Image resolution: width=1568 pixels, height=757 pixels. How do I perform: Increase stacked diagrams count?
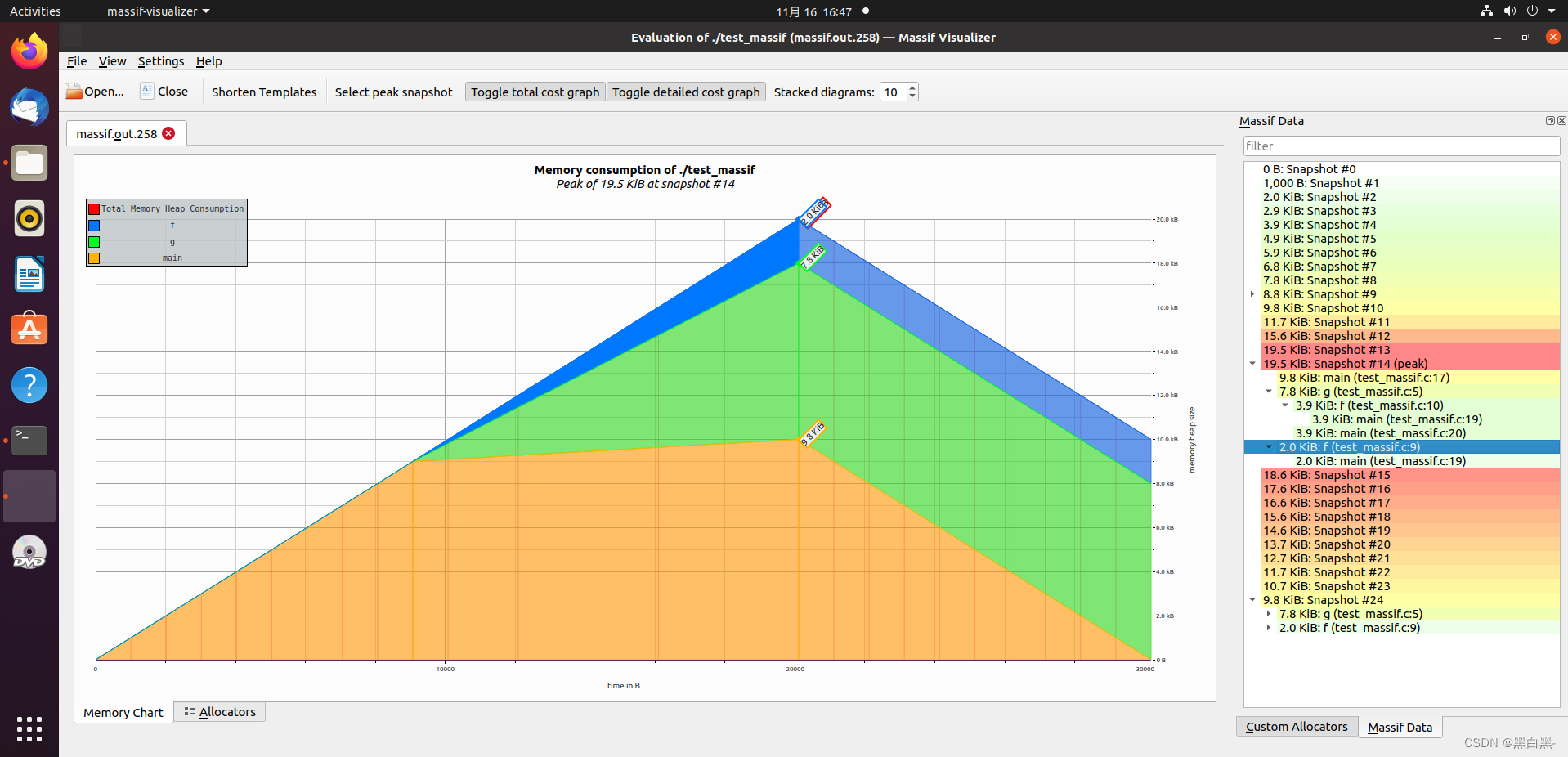pyautogui.click(x=912, y=87)
